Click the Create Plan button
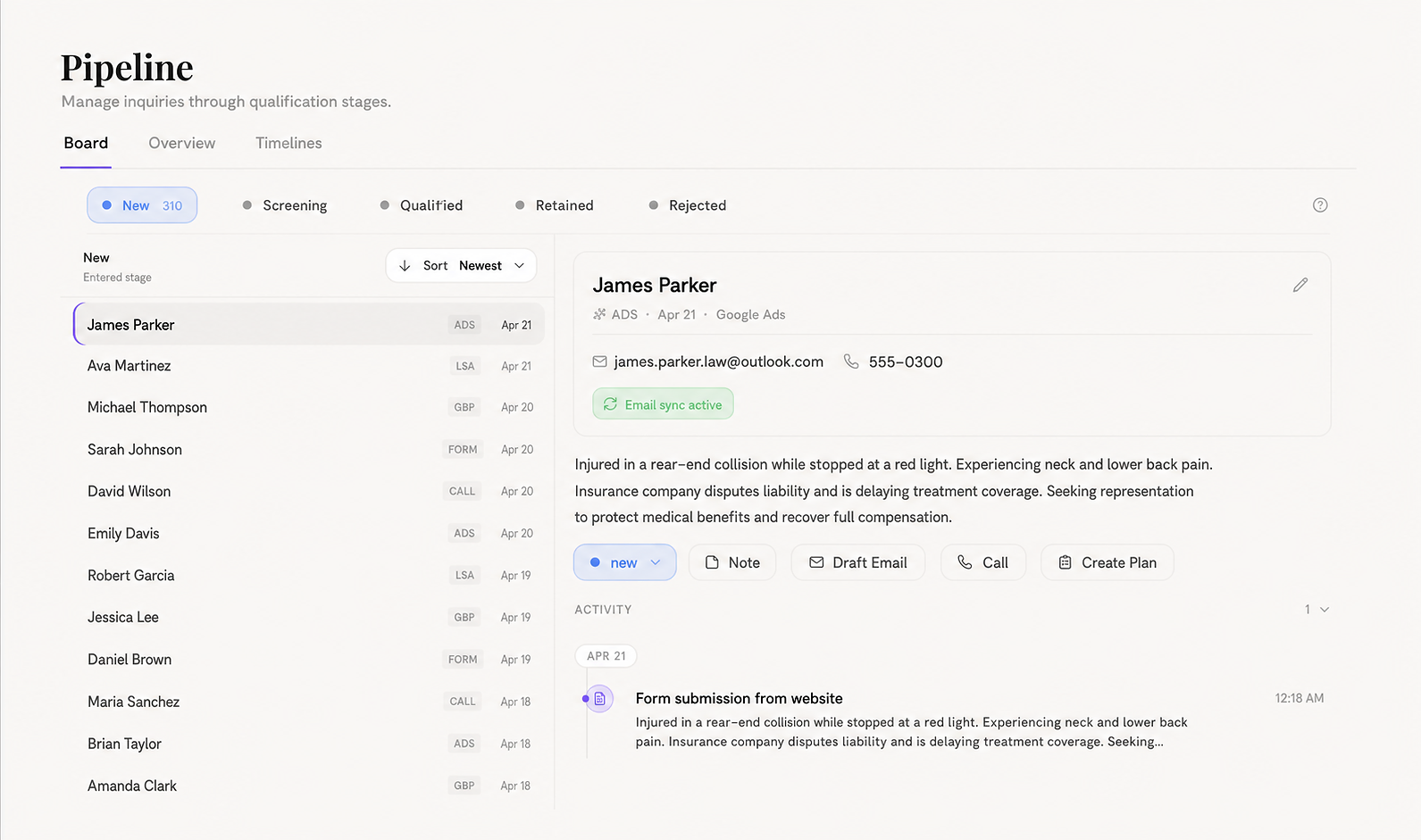 click(x=1108, y=562)
